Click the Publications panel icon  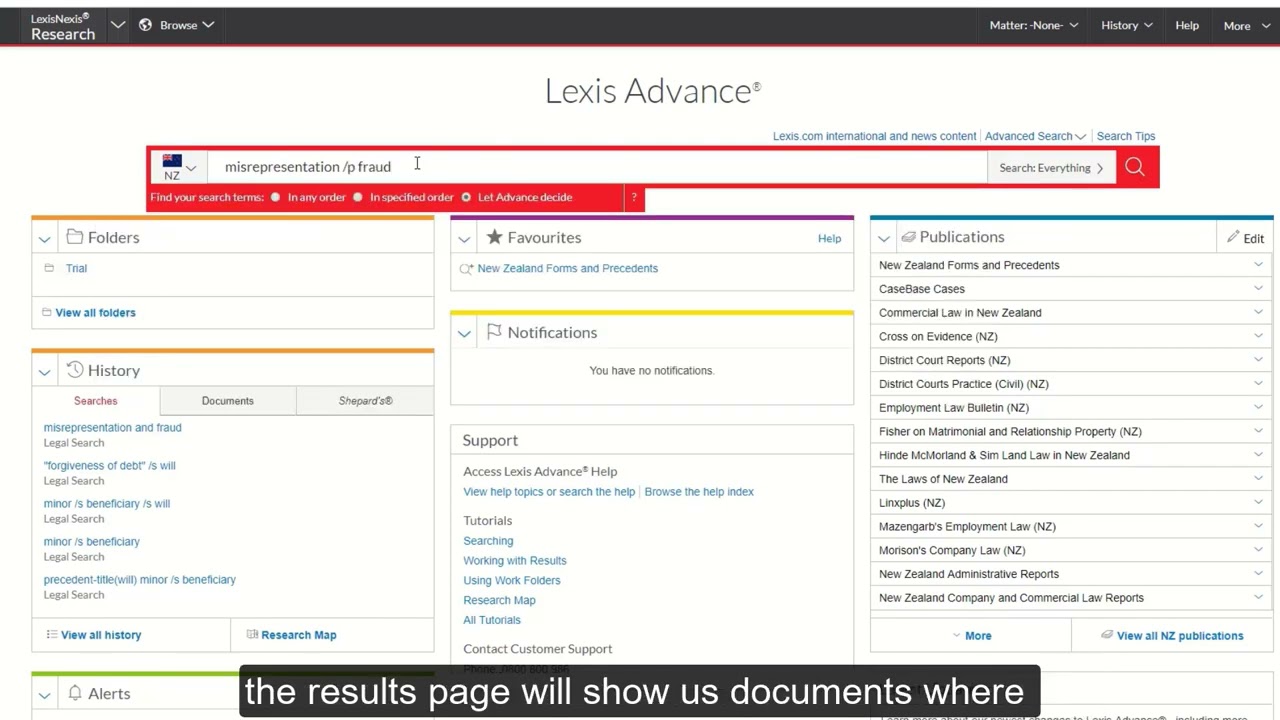pos(908,237)
